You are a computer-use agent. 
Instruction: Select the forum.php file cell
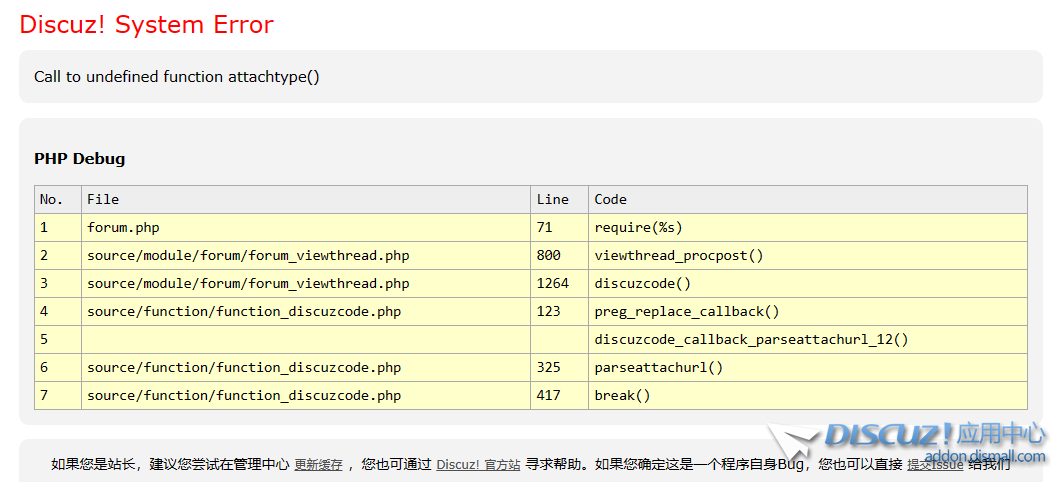[306, 227]
